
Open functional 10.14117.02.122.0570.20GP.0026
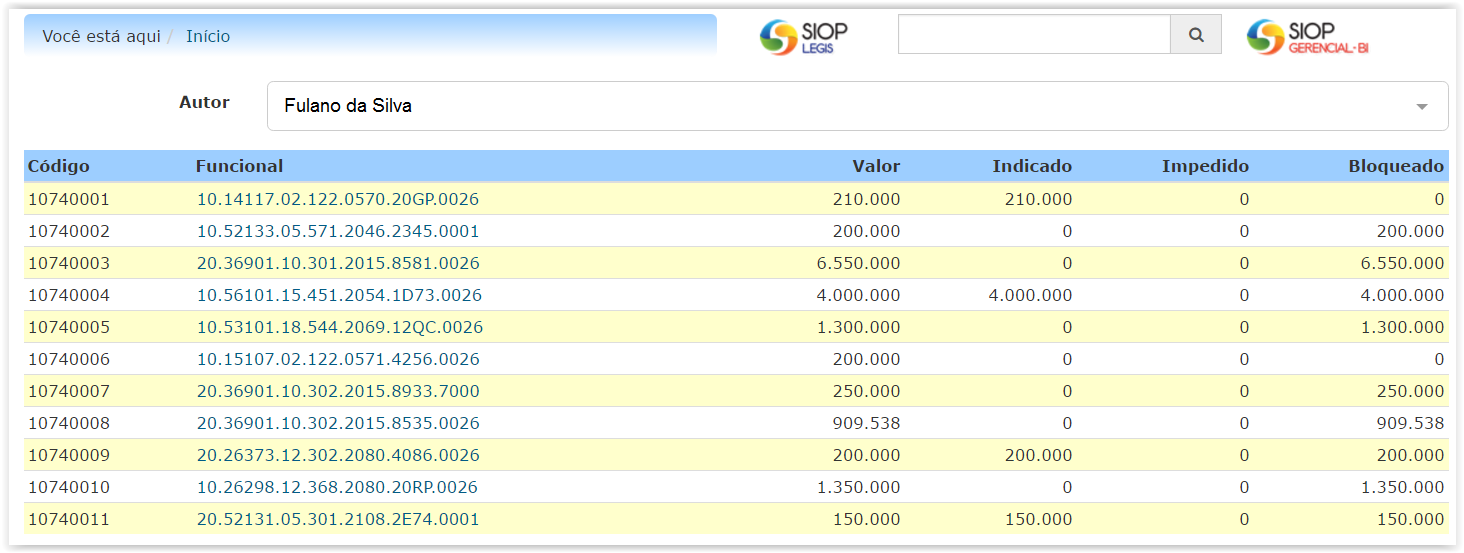tap(337, 199)
